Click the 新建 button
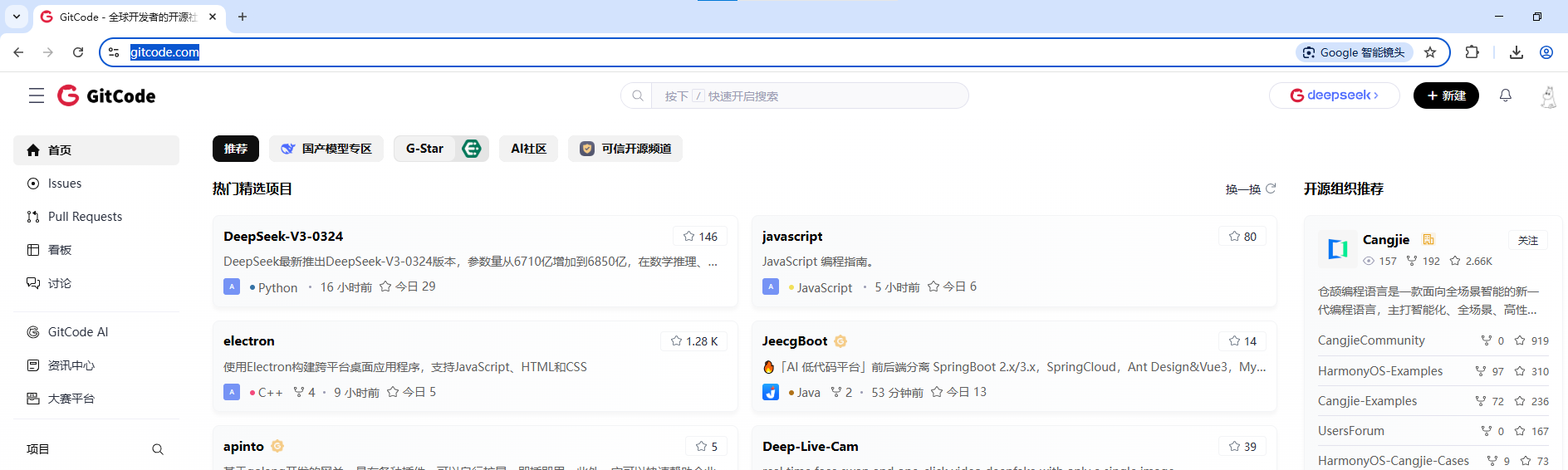Image resolution: width=1568 pixels, height=470 pixels. 1446,95
